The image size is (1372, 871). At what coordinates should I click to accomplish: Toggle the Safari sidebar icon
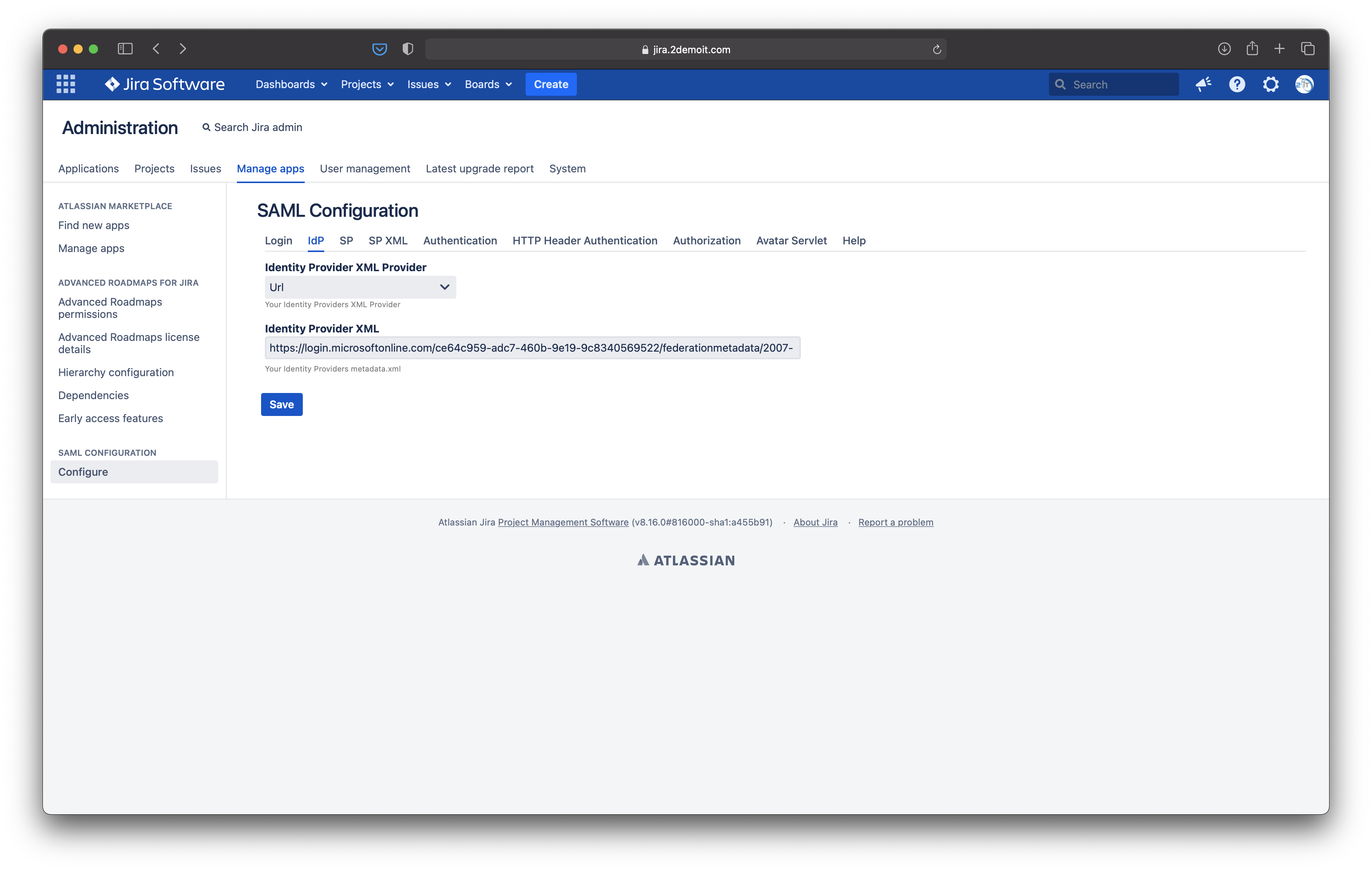[125, 49]
